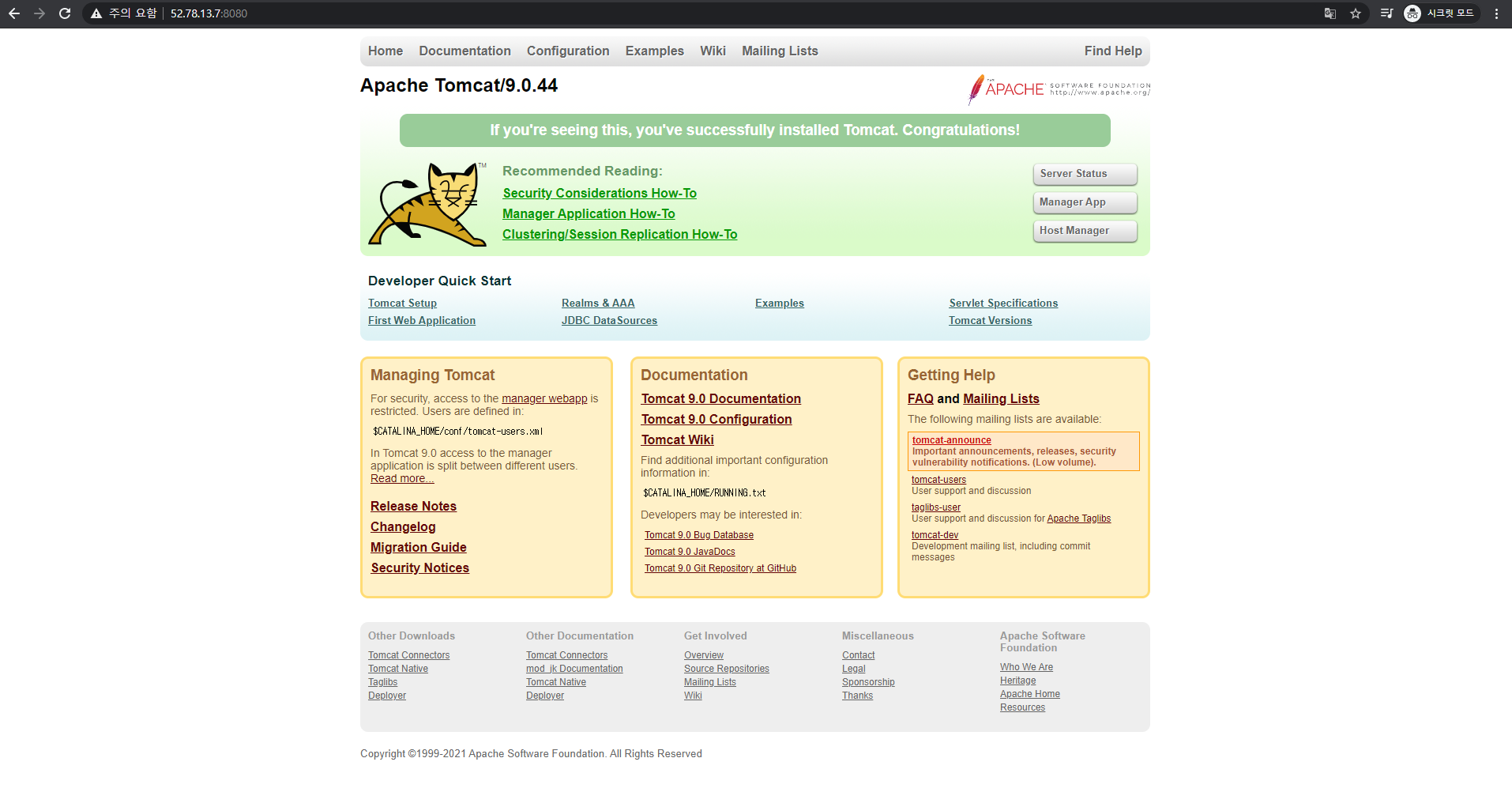Open Contact link under Miscellaneous
The width and height of the screenshot is (1512, 792).
coord(858,655)
